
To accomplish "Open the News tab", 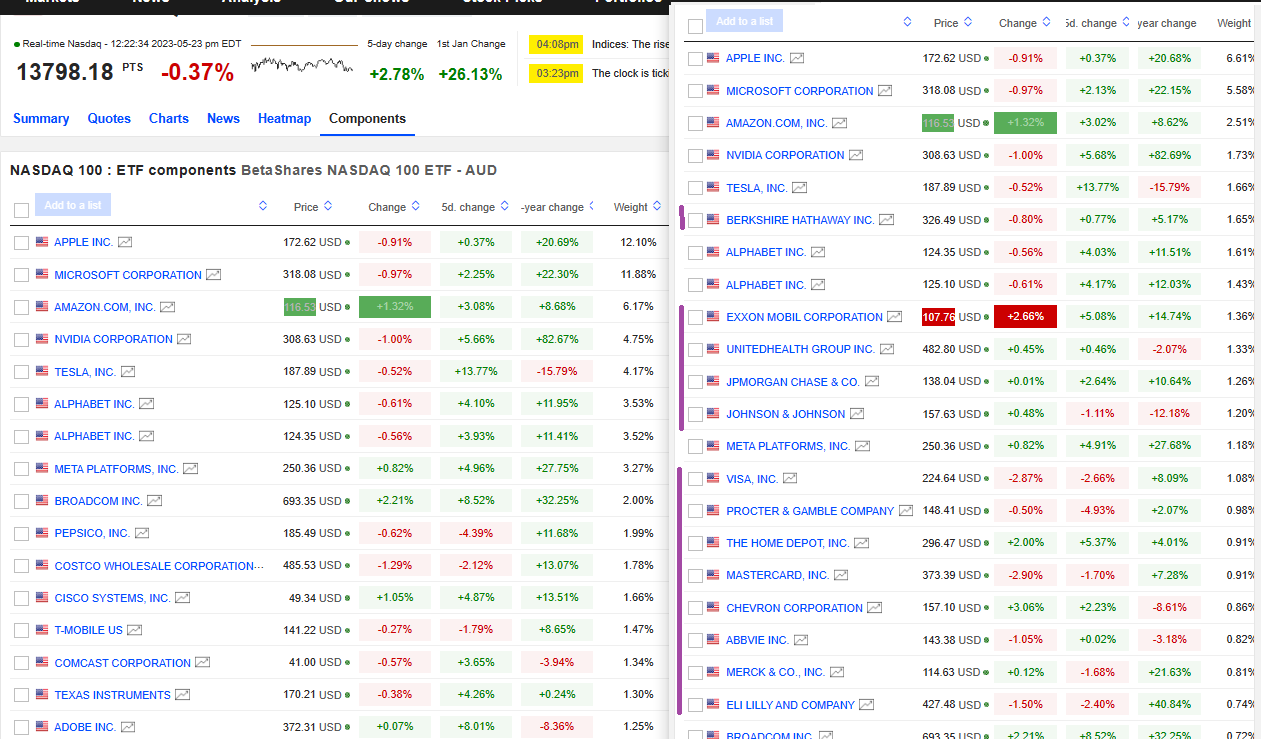I will click(x=223, y=118).
